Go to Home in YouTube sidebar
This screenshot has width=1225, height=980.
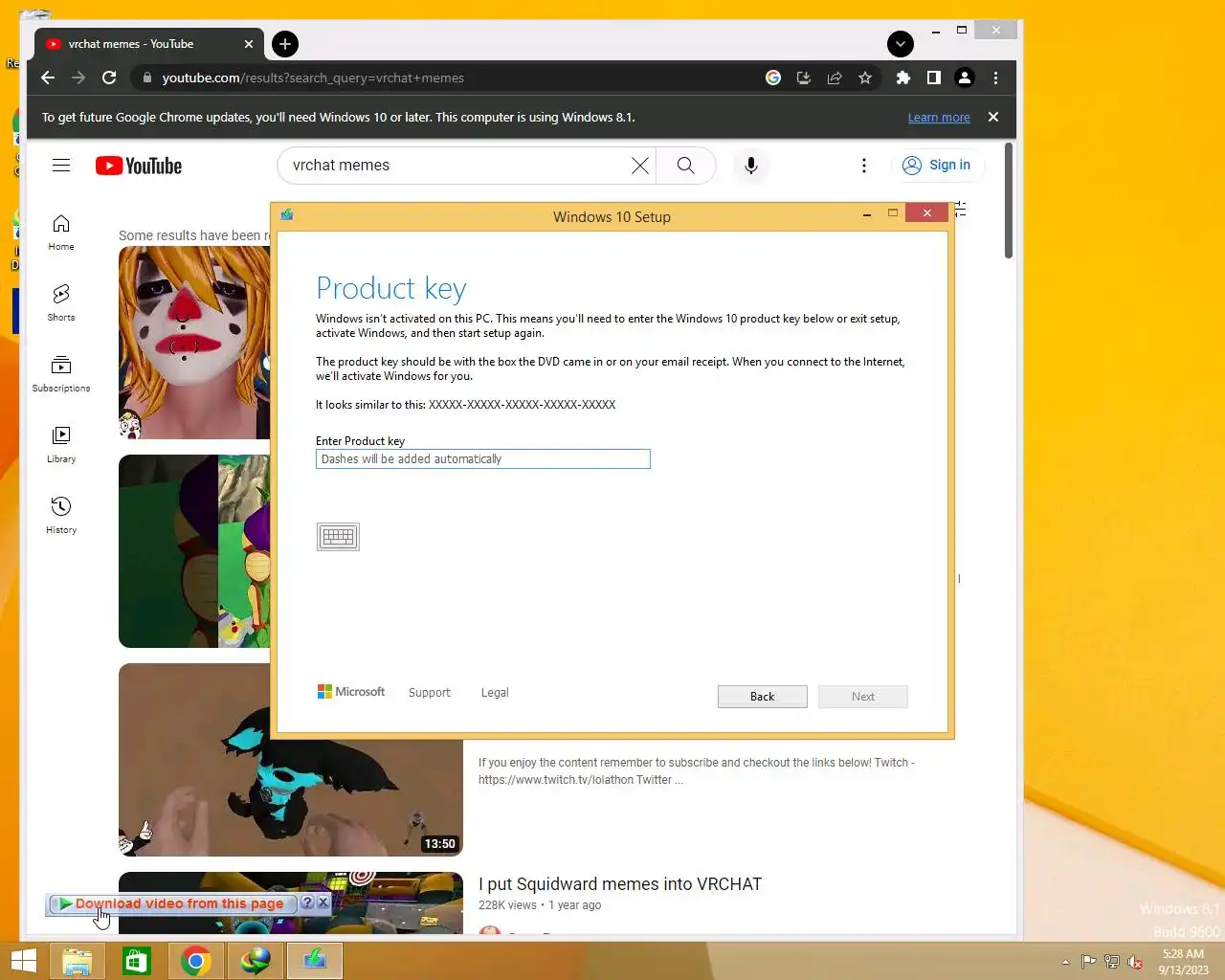[x=61, y=233]
